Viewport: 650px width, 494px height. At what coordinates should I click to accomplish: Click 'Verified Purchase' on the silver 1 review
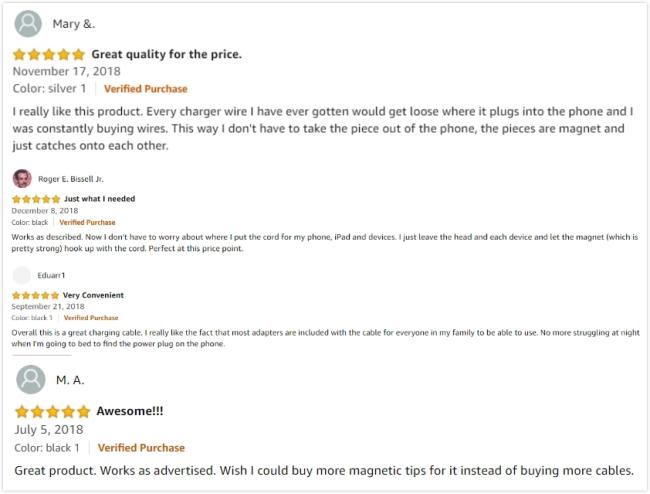click(146, 89)
